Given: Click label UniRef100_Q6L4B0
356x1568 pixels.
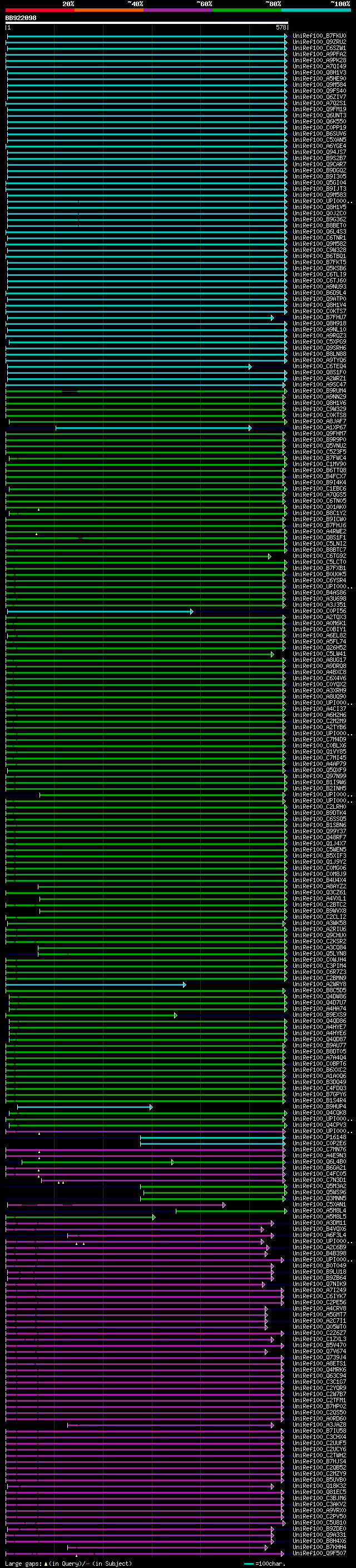Looking at the screenshot, I should [x=319, y=1161].
